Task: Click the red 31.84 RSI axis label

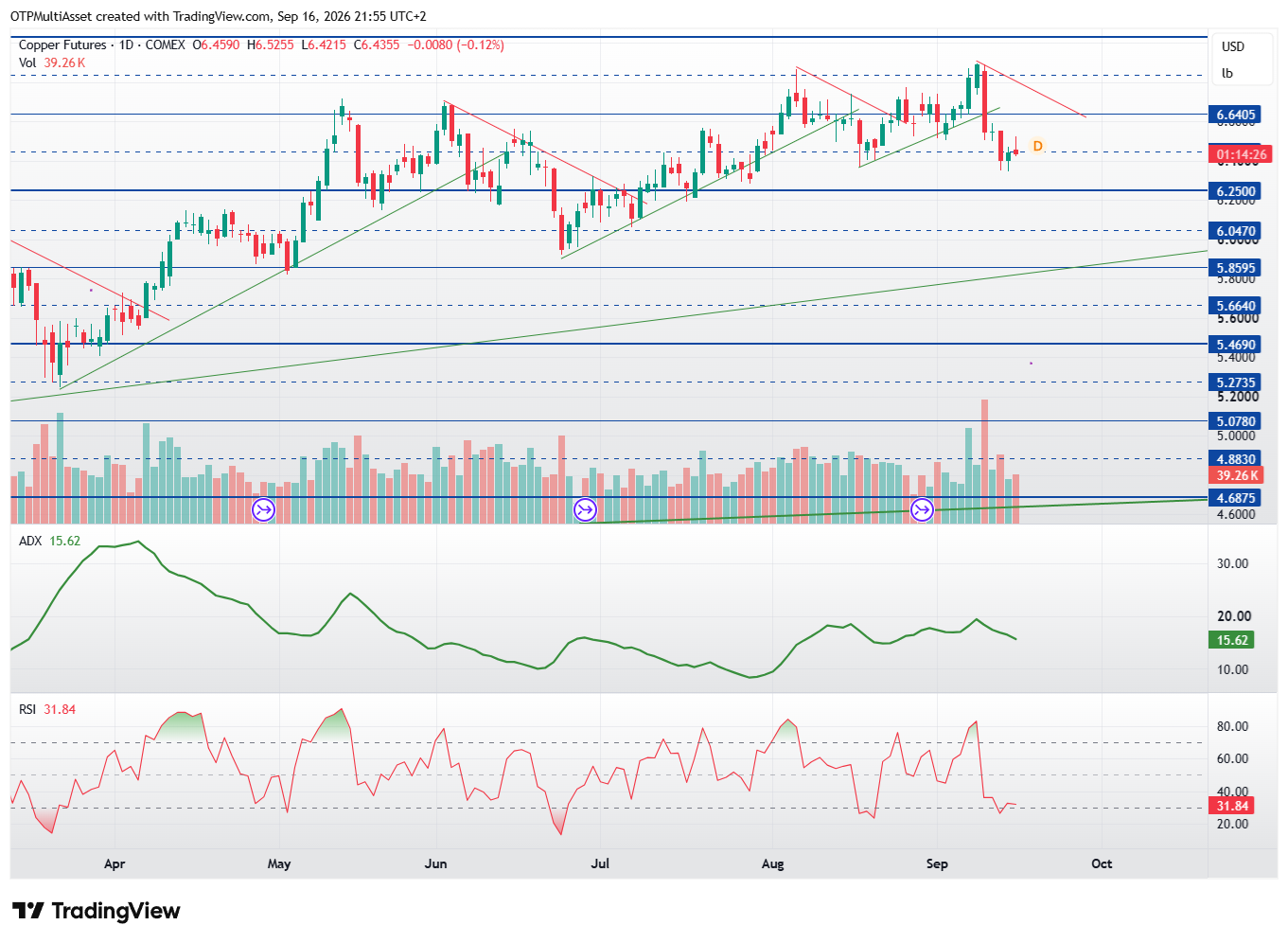Action: point(1232,806)
